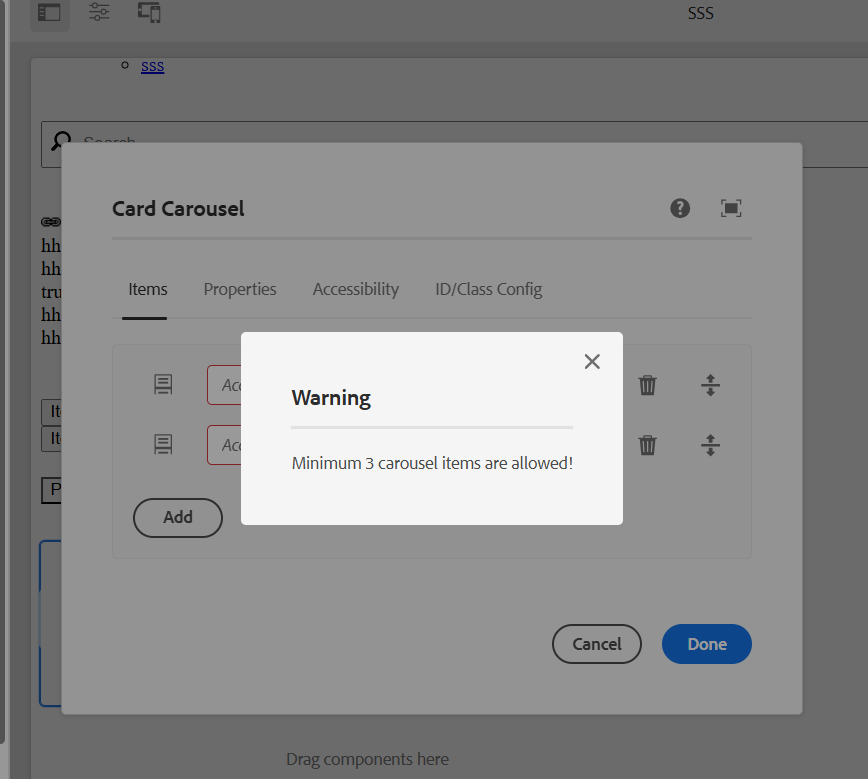Open the Properties tab

[240, 289]
